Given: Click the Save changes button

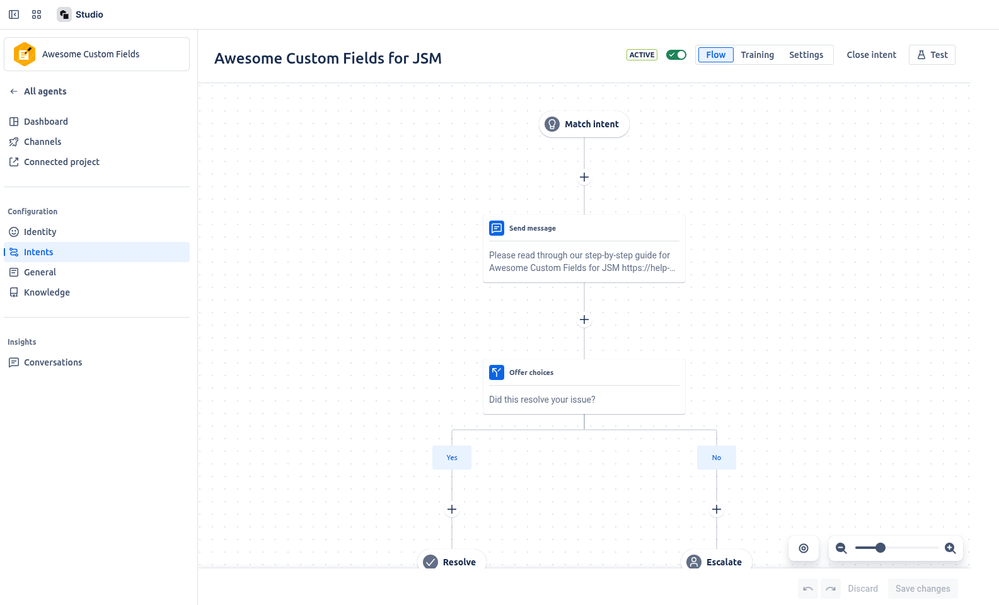Looking at the screenshot, I should pyautogui.click(x=923, y=589).
